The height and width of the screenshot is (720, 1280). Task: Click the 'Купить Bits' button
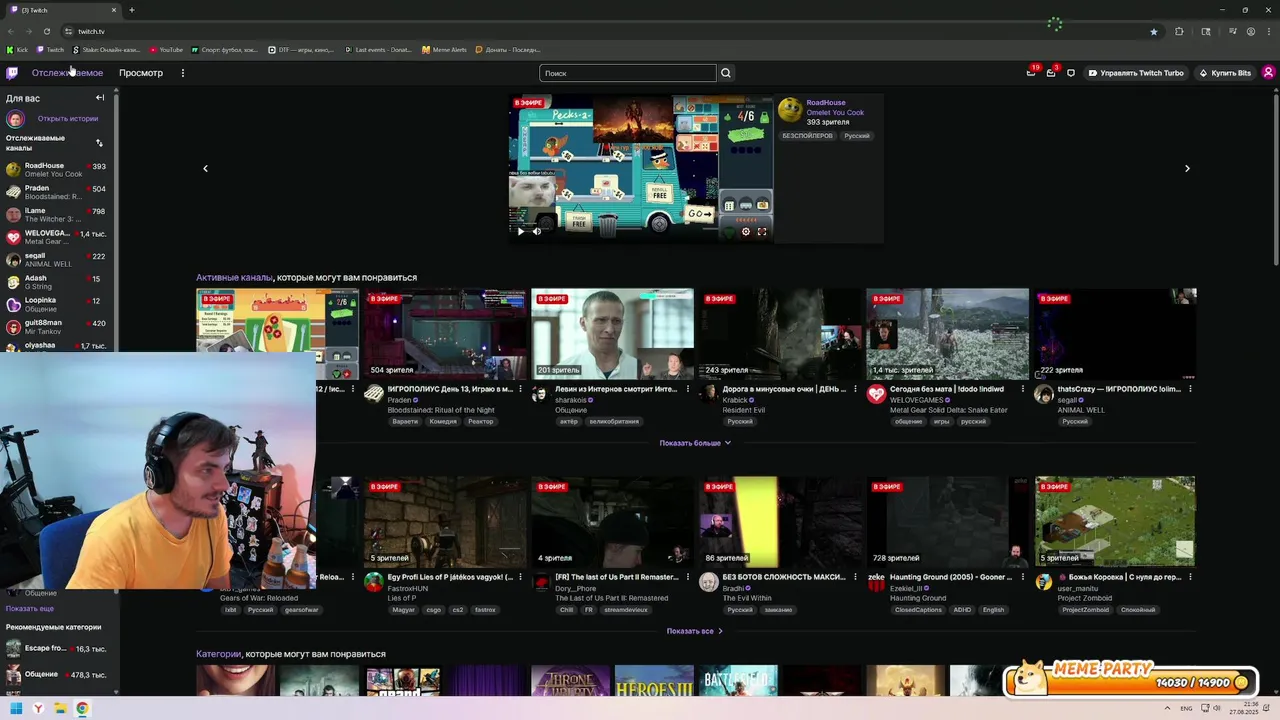[x=1225, y=73]
